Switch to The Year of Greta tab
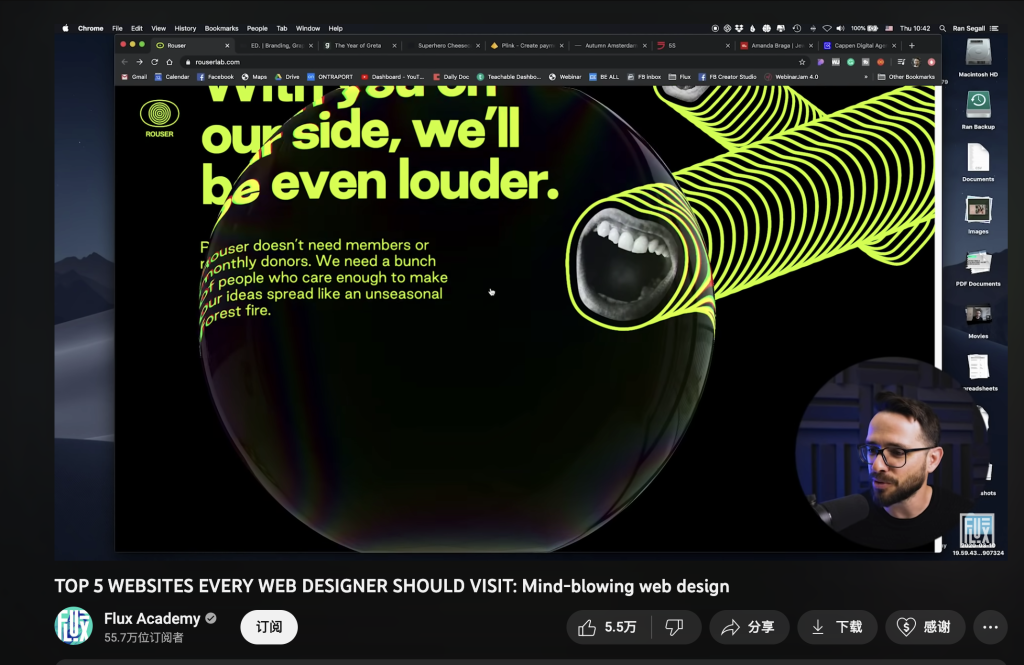This screenshot has height=665, width=1024. 357,45
